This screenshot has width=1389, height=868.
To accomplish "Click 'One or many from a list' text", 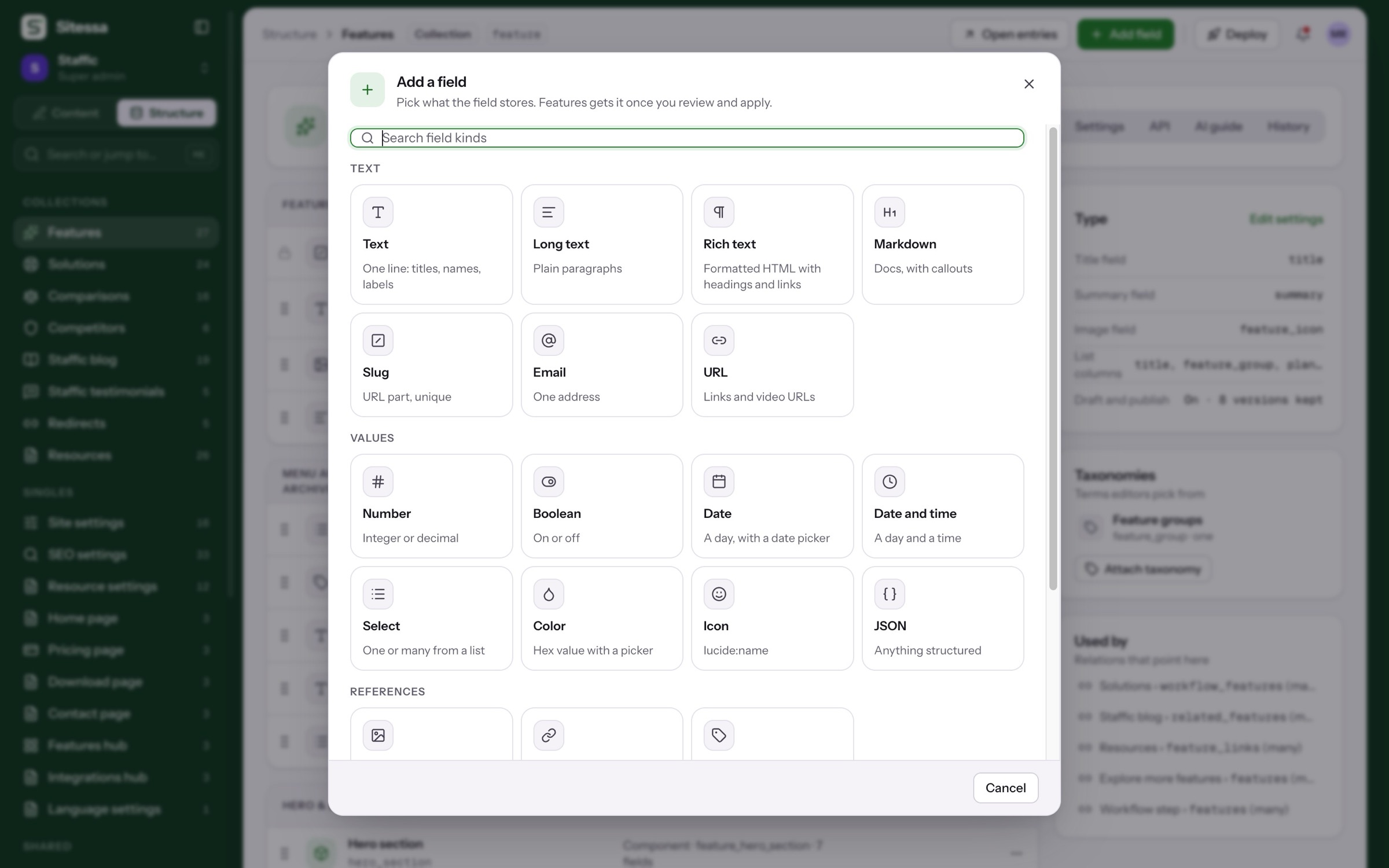I will (x=423, y=650).
